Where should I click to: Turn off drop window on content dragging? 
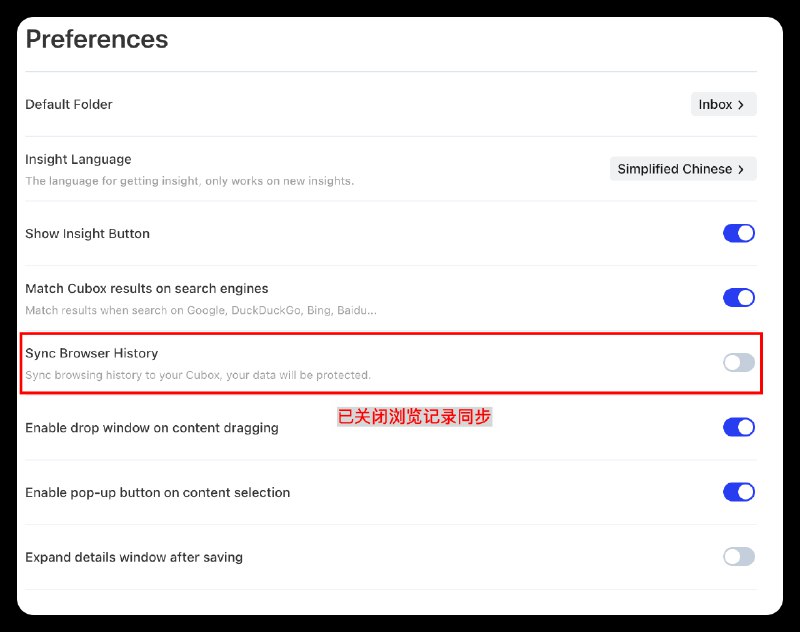(x=738, y=427)
